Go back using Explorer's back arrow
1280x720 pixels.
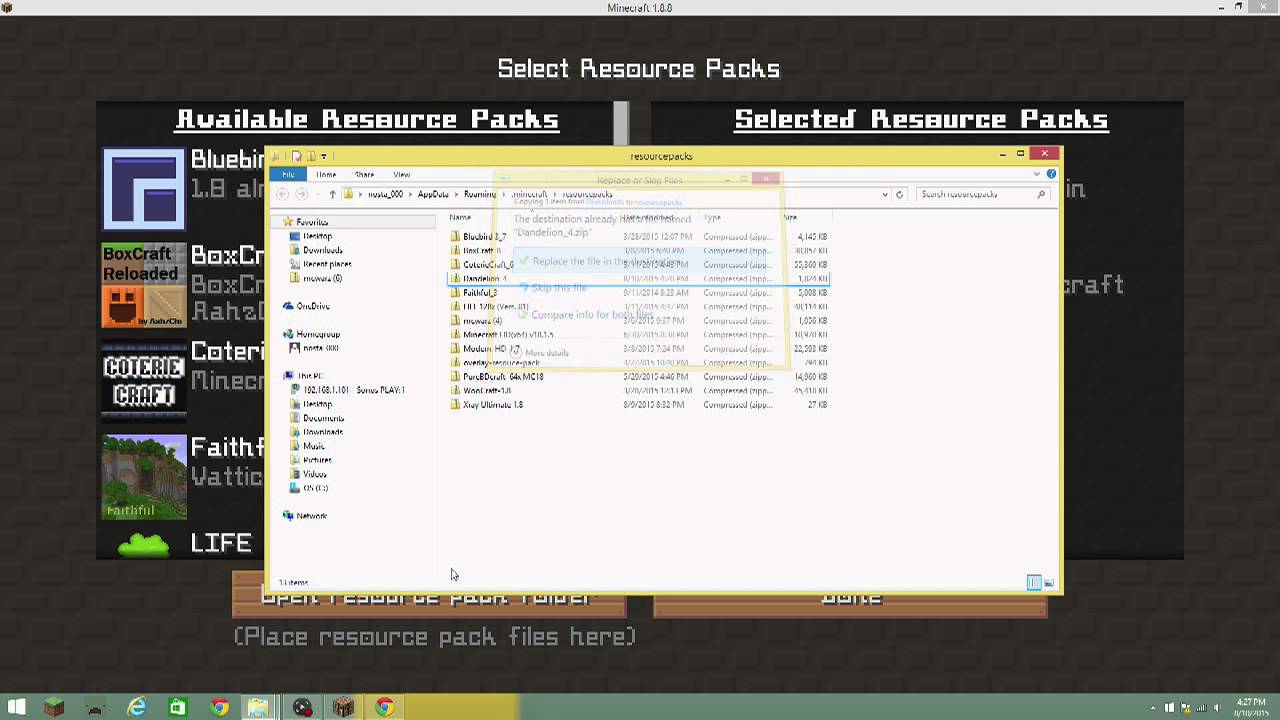(283, 194)
